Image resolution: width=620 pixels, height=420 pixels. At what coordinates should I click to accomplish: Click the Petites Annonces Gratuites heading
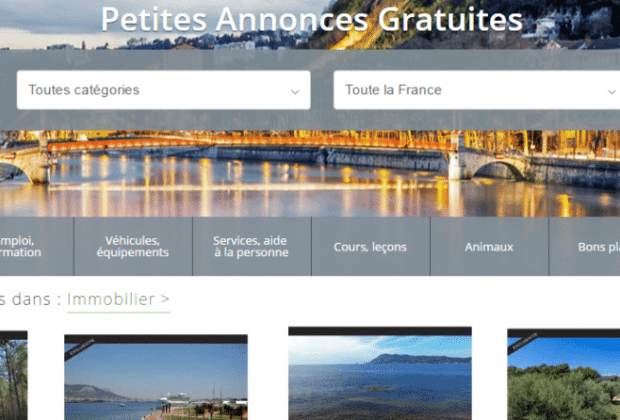(x=312, y=19)
